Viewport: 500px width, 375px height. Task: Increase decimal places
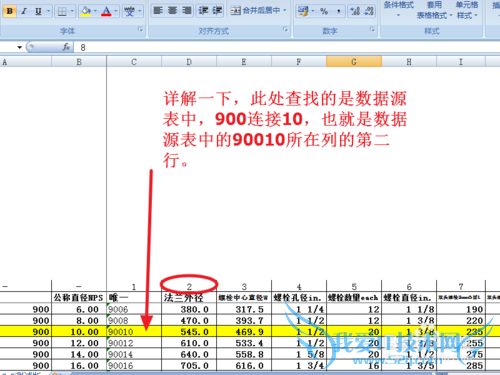point(355,11)
